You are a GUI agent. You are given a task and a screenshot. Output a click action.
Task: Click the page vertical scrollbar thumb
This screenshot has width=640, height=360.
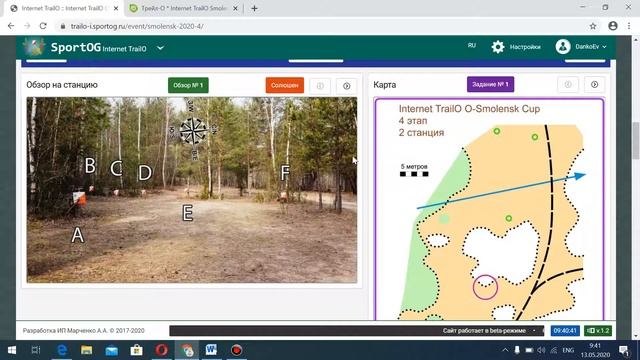[x=636, y=141]
